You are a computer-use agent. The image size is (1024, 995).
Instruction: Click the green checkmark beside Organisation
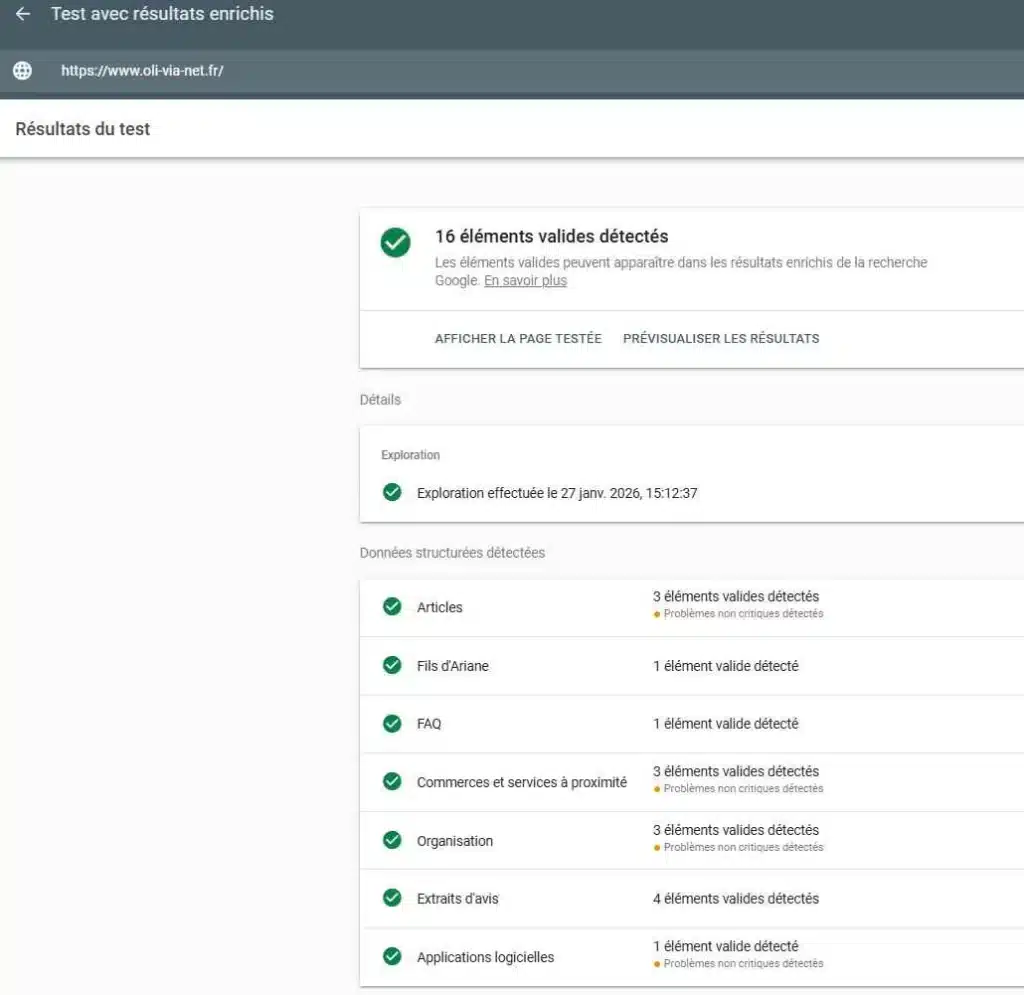click(x=391, y=840)
